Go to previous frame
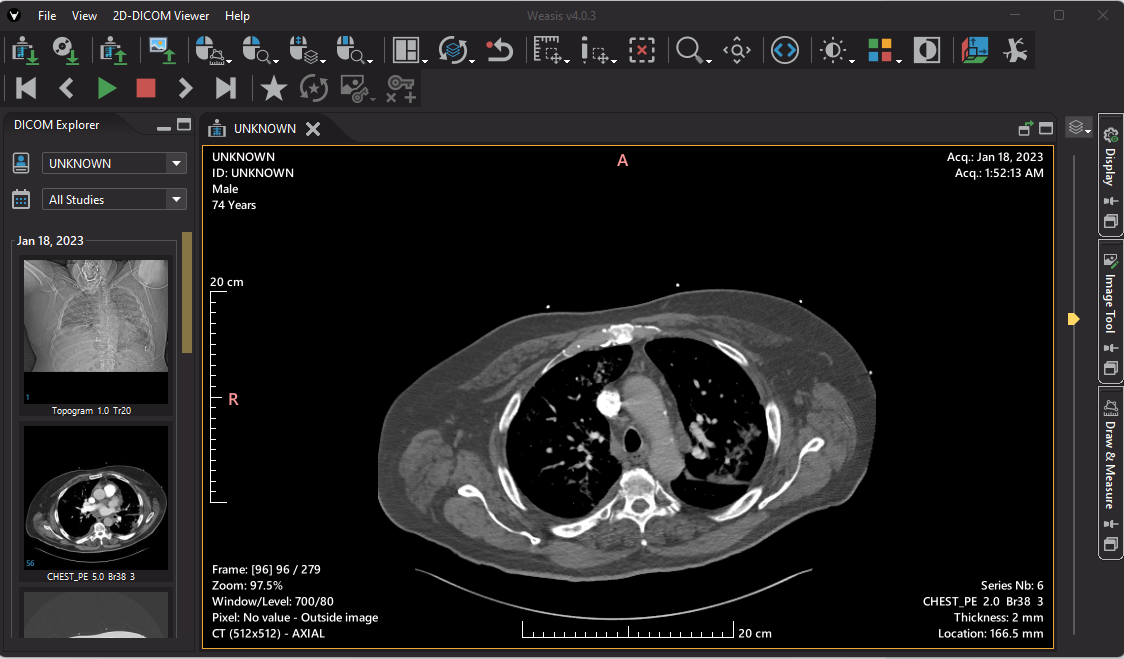Viewport: 1124px width, 659px height. tap(66, 88)
